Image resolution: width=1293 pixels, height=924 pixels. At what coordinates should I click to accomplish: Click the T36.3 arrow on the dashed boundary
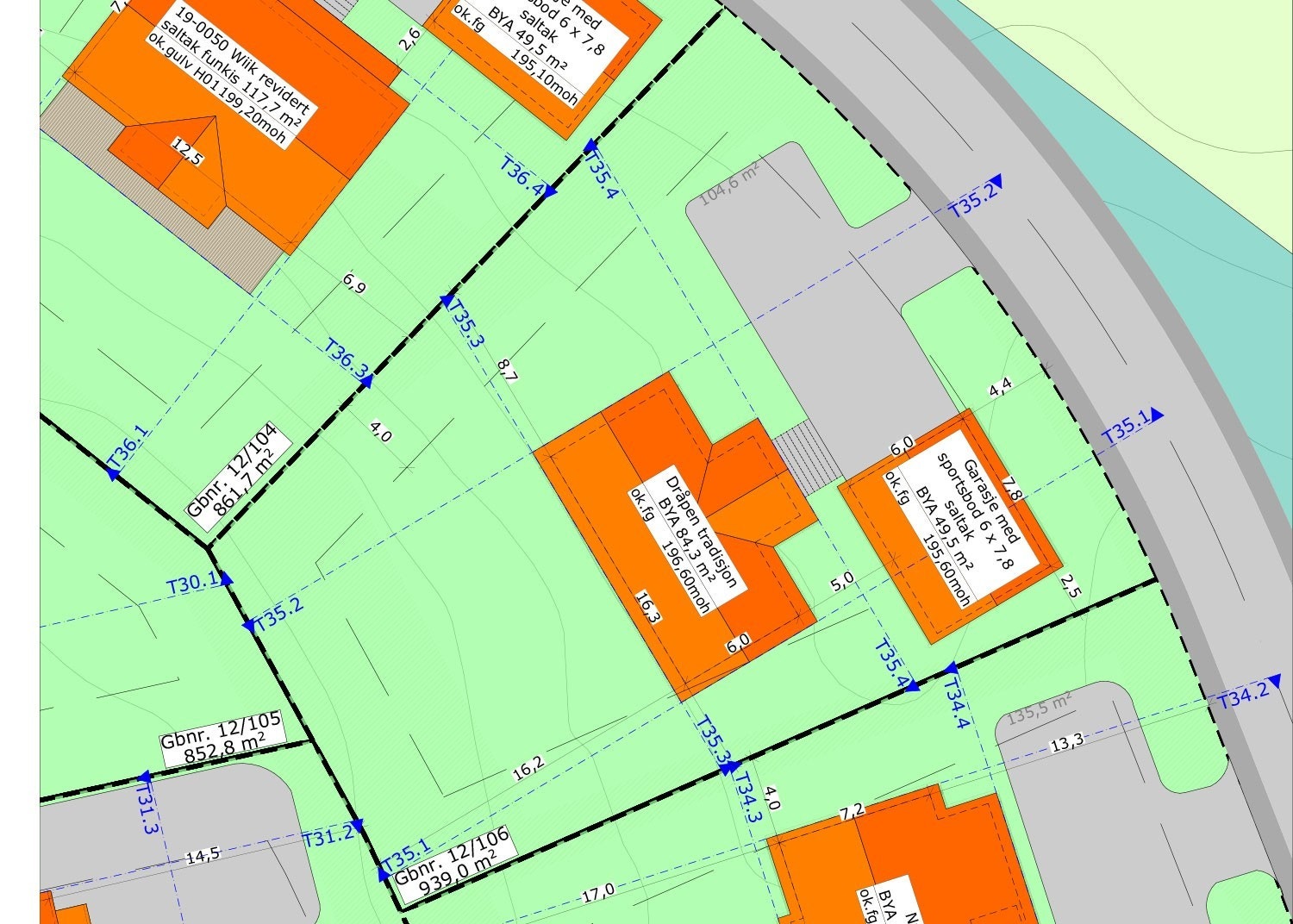tap(366, 380)
